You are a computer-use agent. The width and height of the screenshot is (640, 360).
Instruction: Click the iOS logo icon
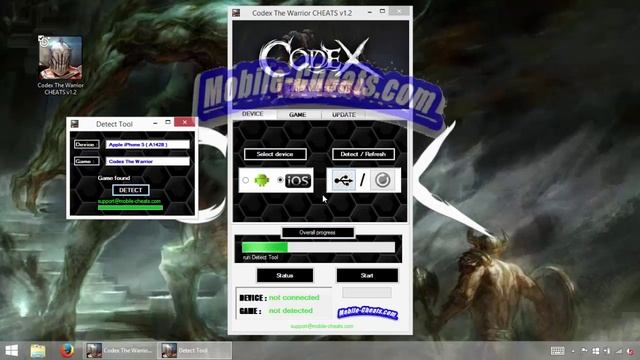(298, 180)
